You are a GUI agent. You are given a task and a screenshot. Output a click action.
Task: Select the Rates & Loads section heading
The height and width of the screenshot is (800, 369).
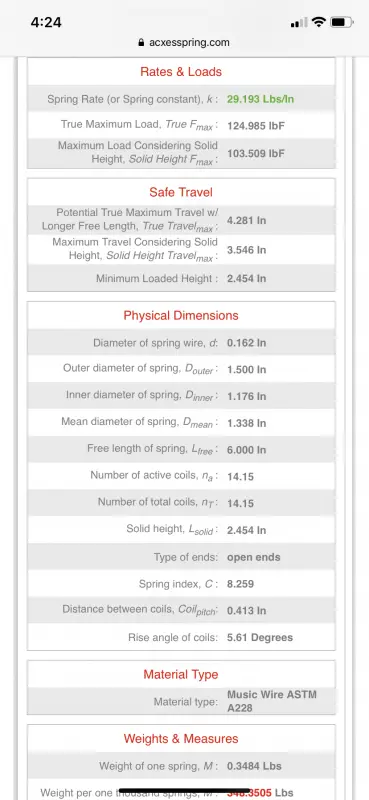181,72
